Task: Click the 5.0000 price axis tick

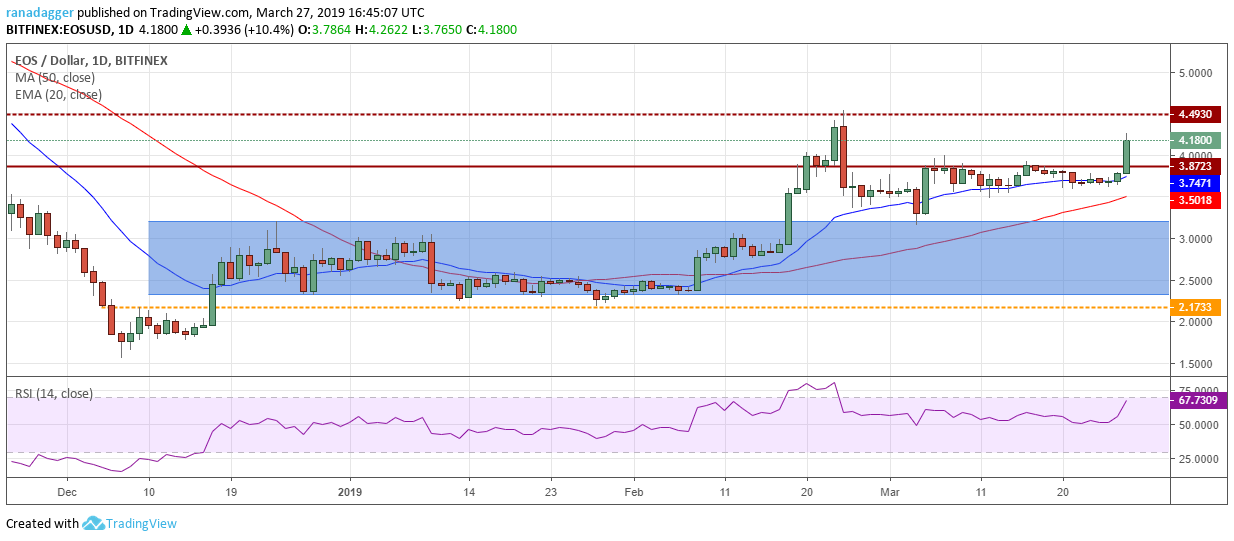Action: point(1196,73)
